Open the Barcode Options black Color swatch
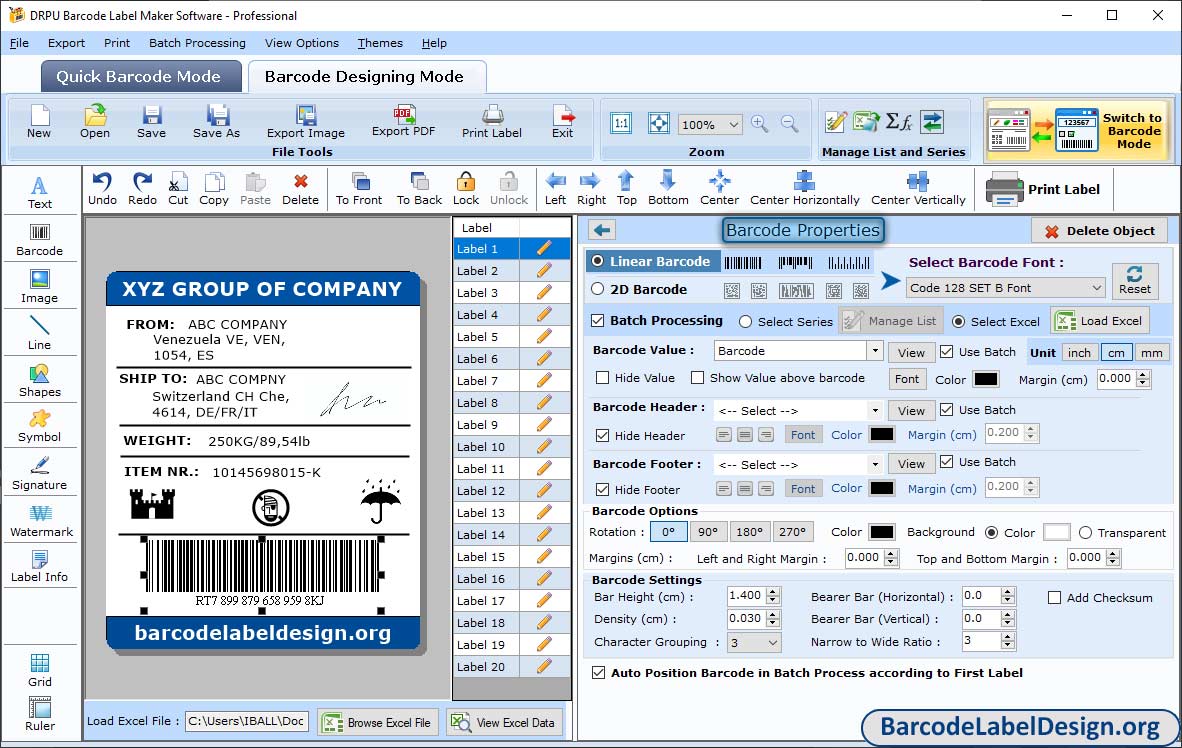The width and height of the screenshot is (1182, 748). tap(882, 532)
